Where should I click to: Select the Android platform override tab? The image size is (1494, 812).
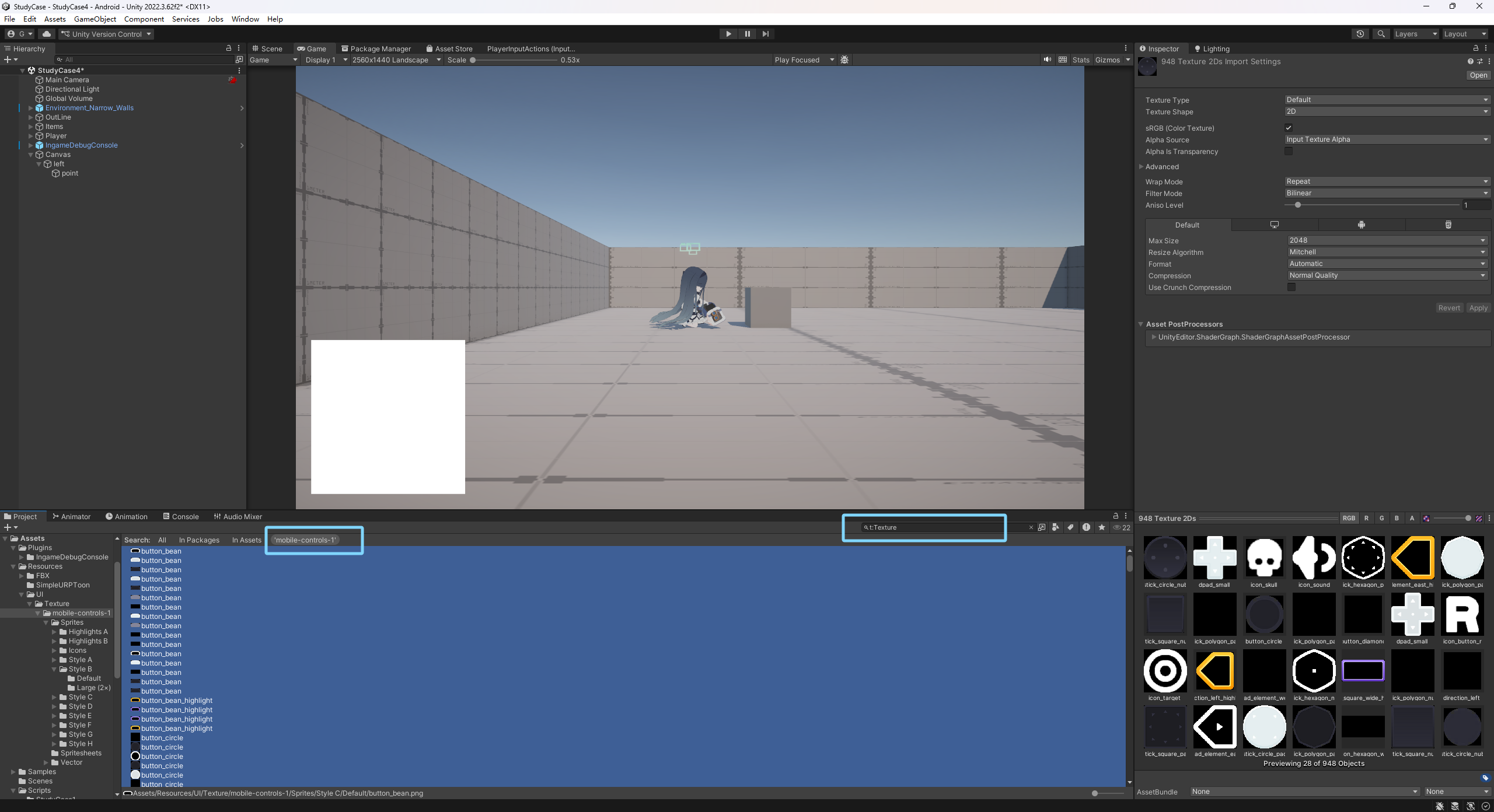(1361, 225)
